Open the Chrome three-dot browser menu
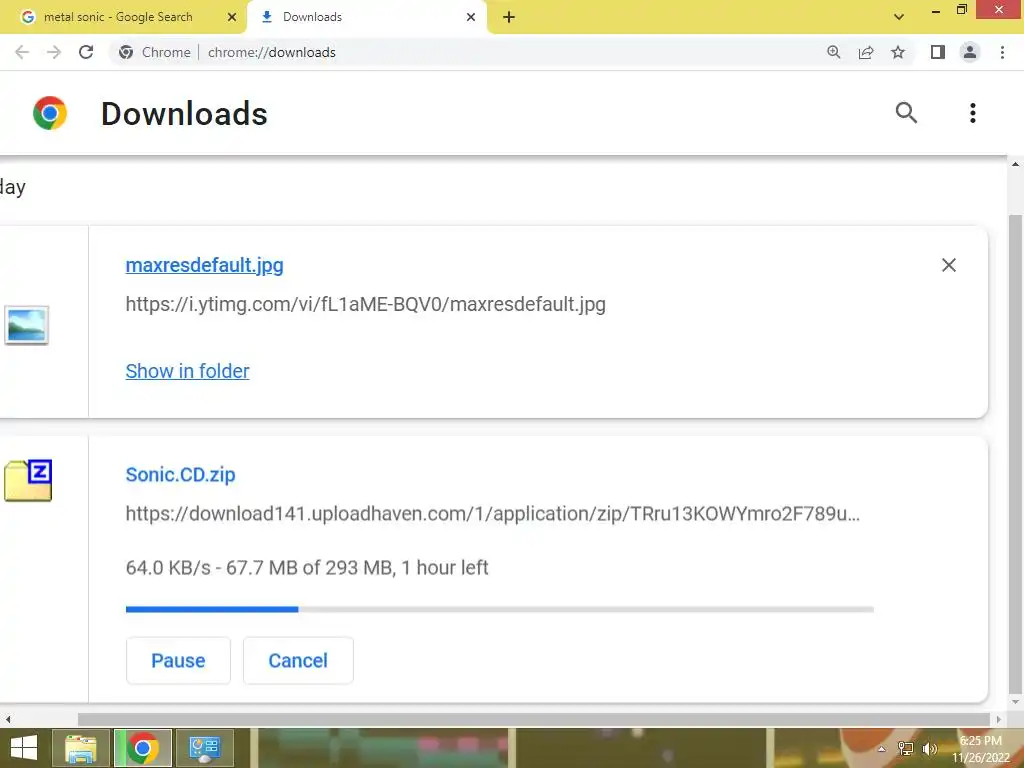 pos(1002,52)
